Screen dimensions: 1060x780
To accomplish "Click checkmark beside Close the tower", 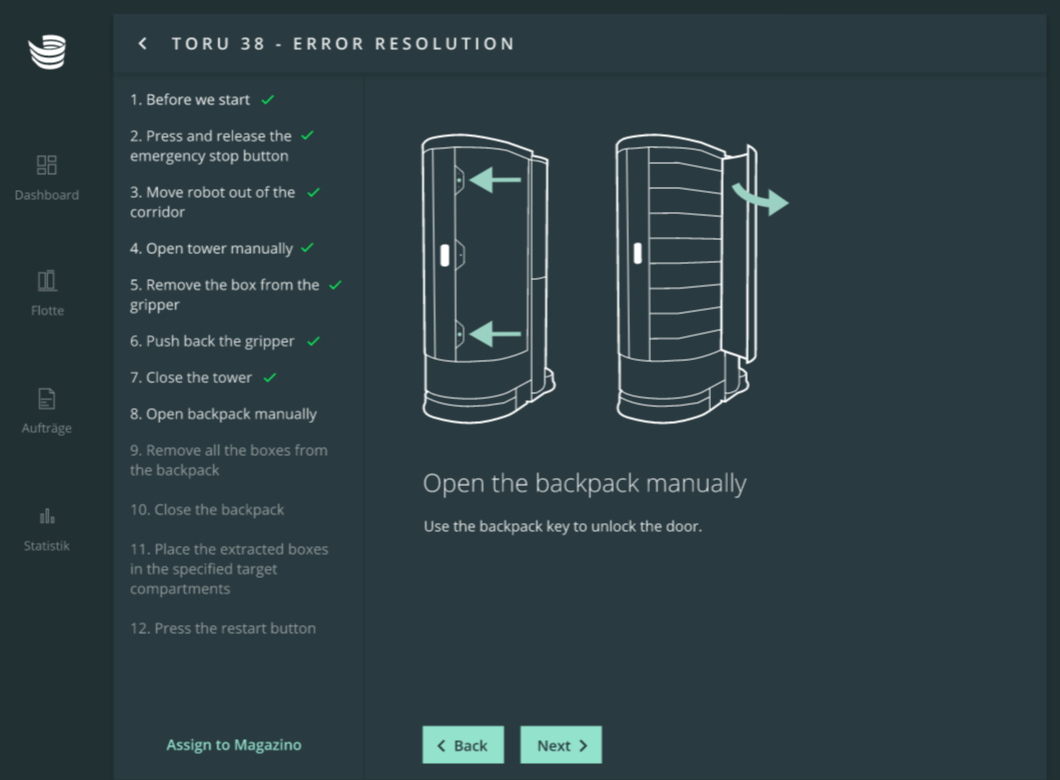I will point(270,377).
